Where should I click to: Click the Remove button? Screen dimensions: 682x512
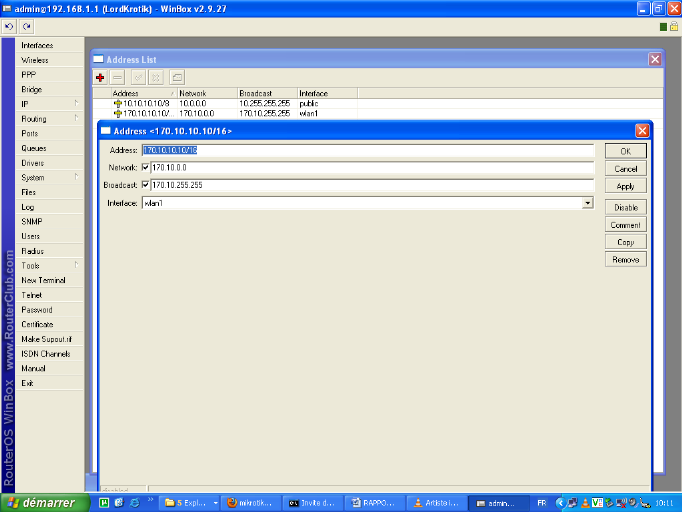pyautogui.click(x=625, y=259)
